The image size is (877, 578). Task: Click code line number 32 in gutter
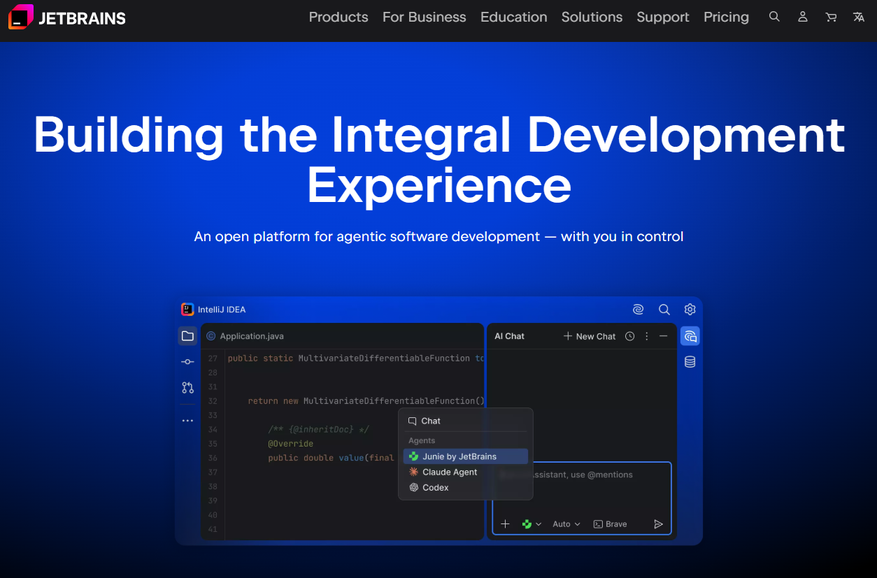click(x=213, y=401)
